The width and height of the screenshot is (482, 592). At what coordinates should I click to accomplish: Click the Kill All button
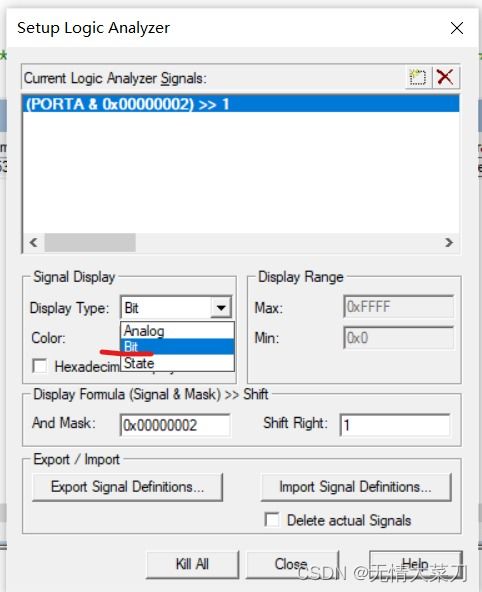point(192,564)
